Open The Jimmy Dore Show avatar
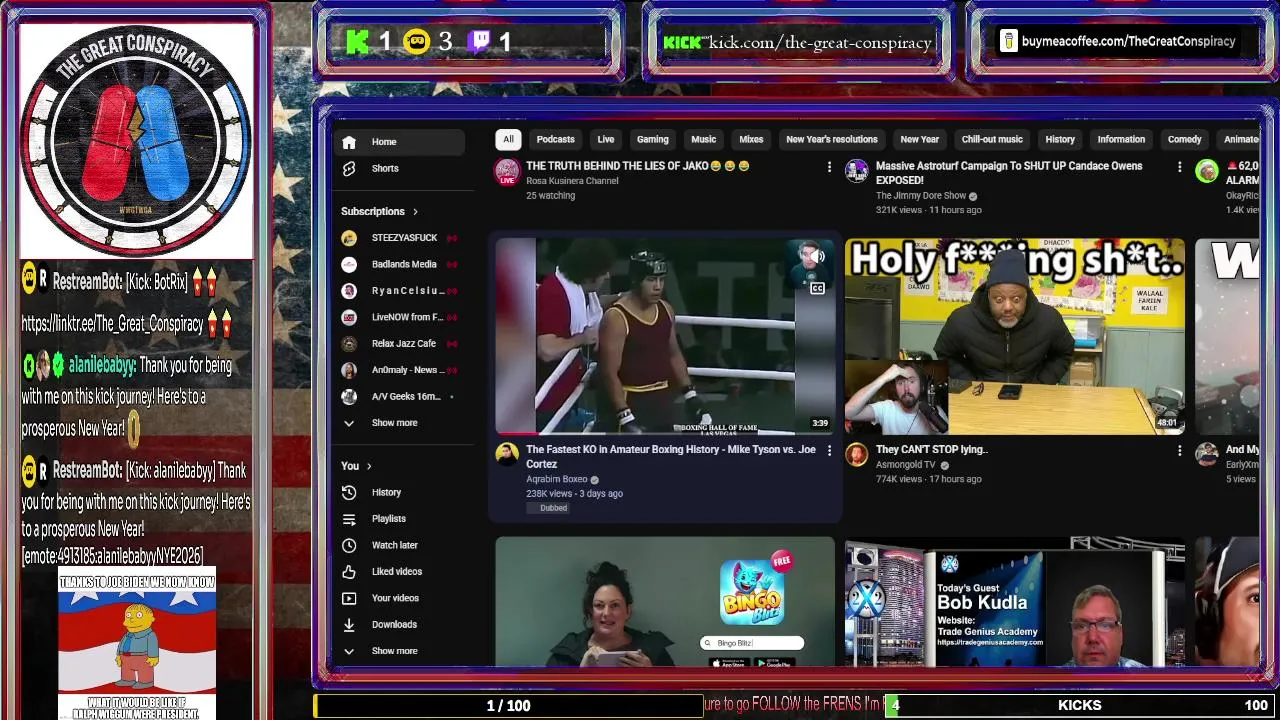 tap(857, 171)
